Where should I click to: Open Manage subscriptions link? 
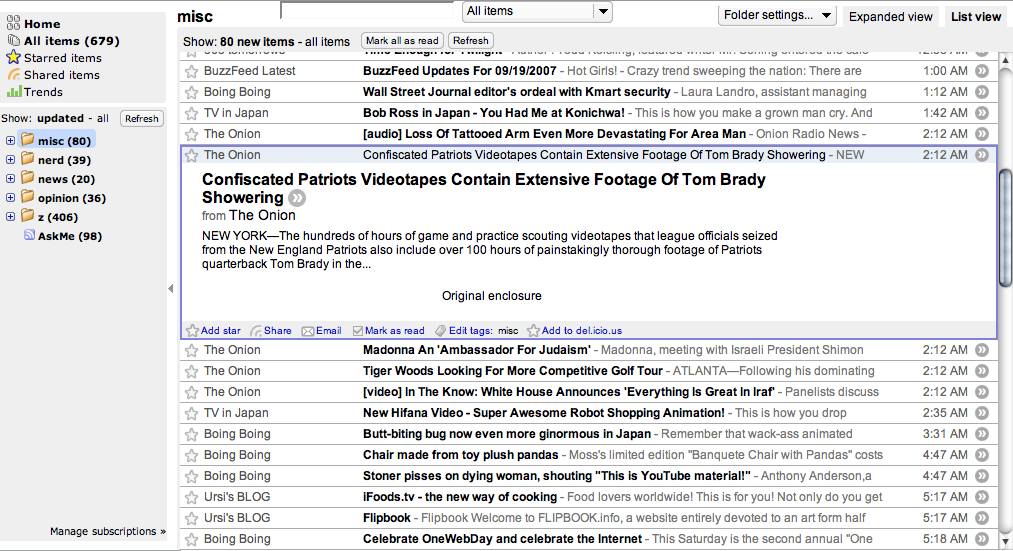click(x=108, y=531)
